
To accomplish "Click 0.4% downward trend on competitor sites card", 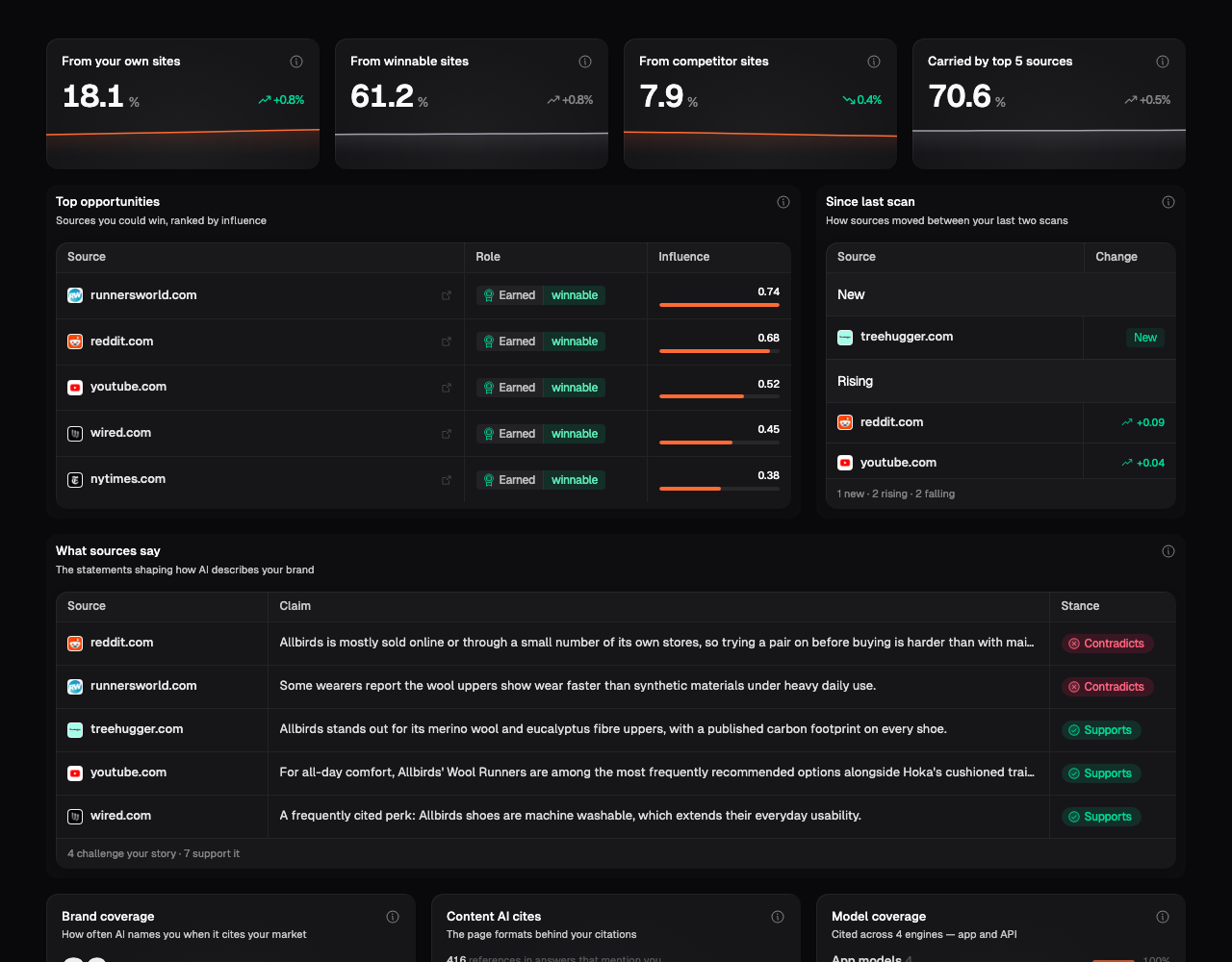I will tap(862, 100).
